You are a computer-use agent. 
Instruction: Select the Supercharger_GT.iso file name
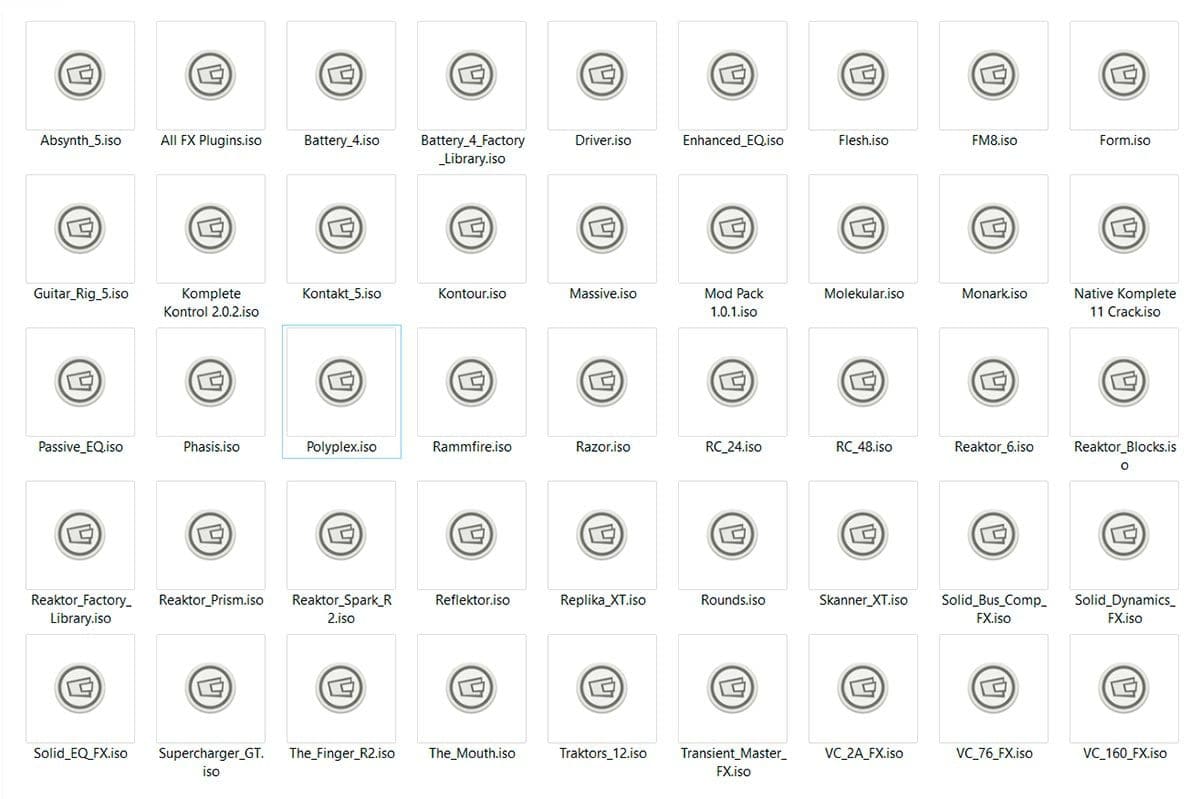[x=211, y=762]
